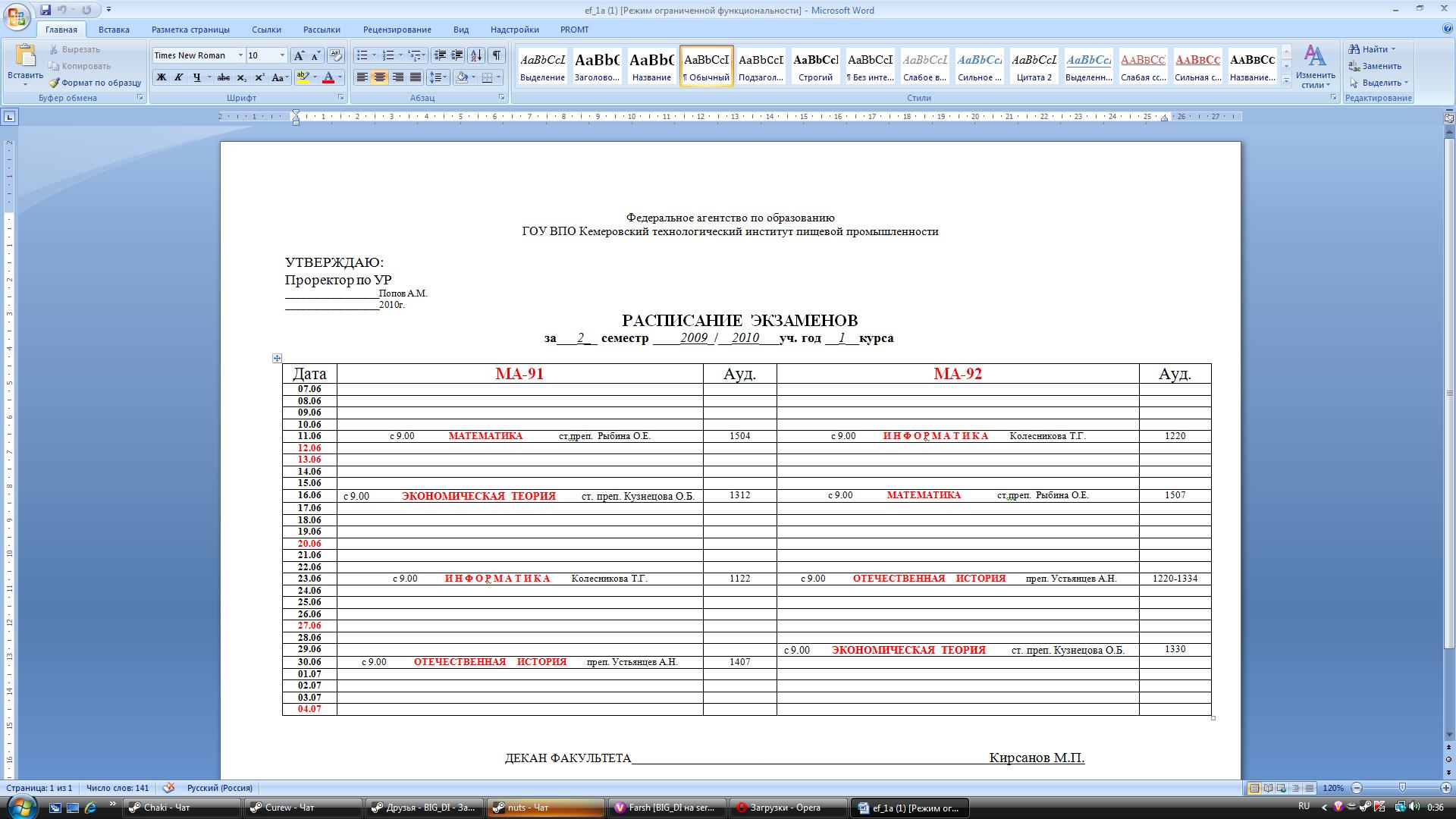Toggle bold formatting (Ж button)
Viewport: 1456px width, 819px height.
coord(161,77)
